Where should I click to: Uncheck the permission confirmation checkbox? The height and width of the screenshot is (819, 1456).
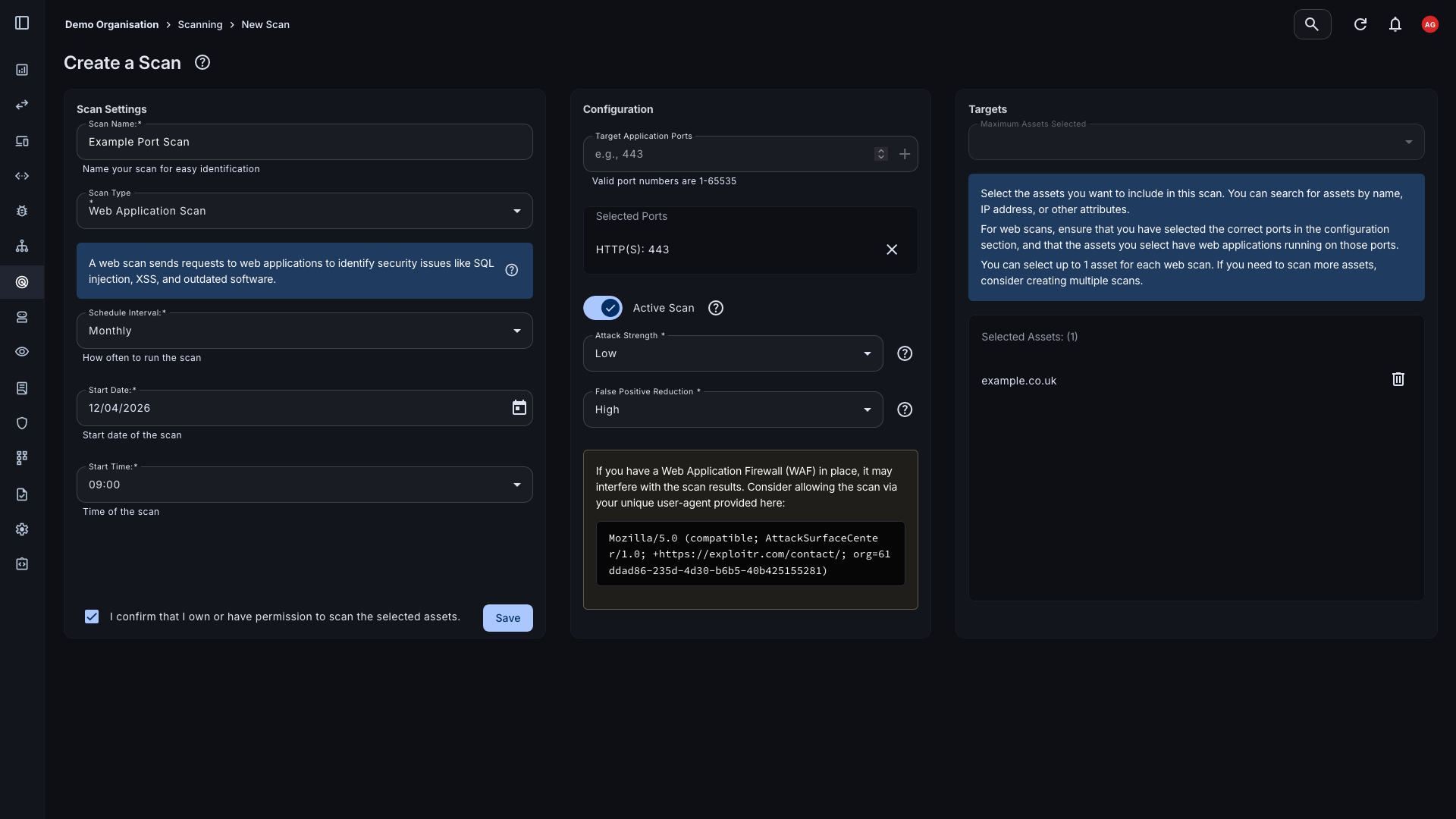pos(92,617)
